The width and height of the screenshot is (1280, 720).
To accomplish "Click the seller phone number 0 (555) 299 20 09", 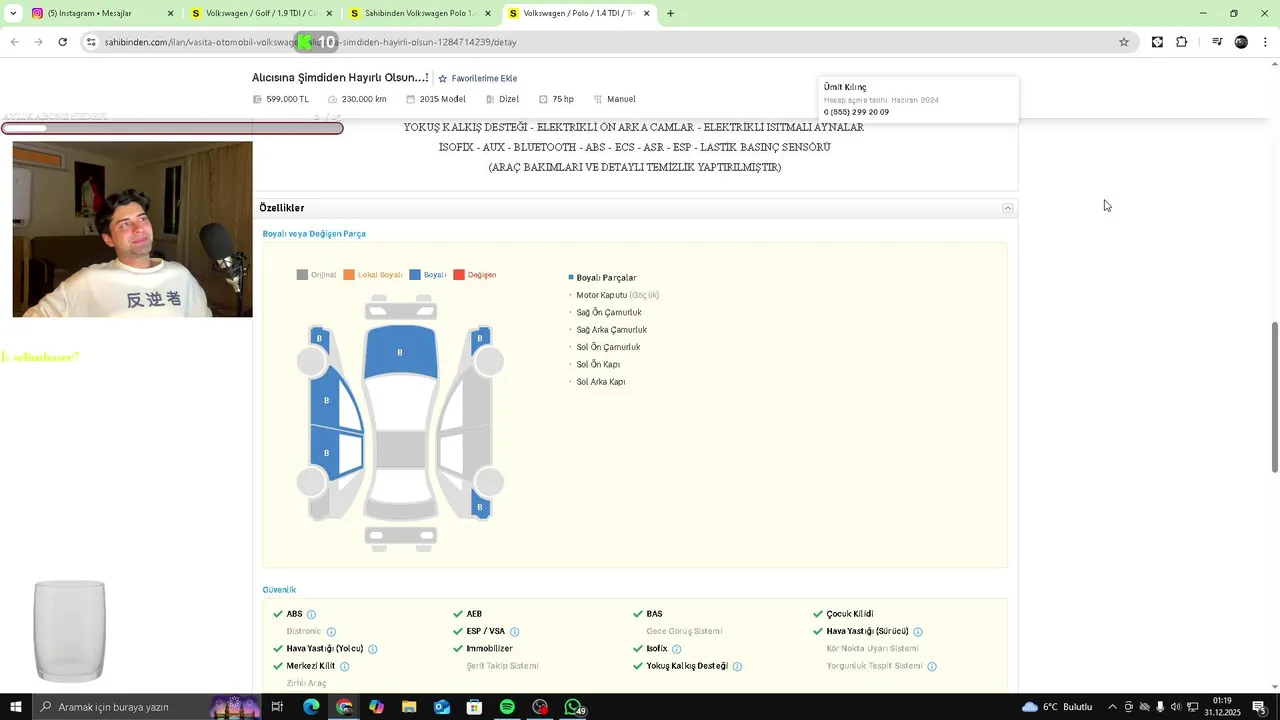I will pyautogui.click(x=856, y=112).
